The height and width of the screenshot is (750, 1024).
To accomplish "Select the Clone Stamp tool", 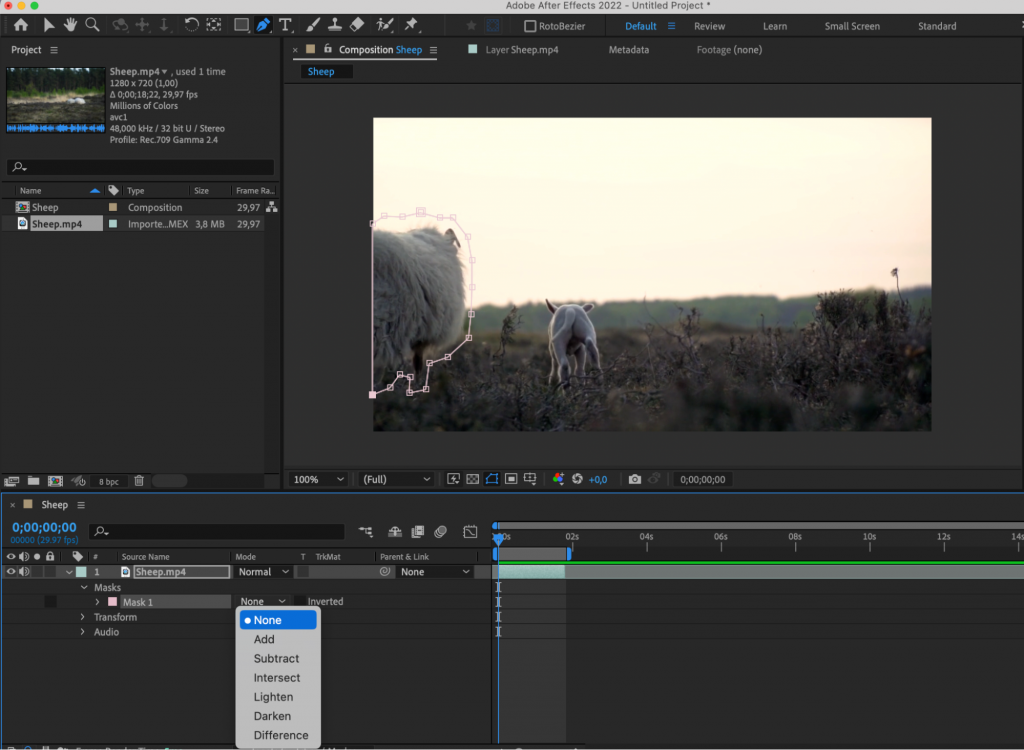I will 336,24.
